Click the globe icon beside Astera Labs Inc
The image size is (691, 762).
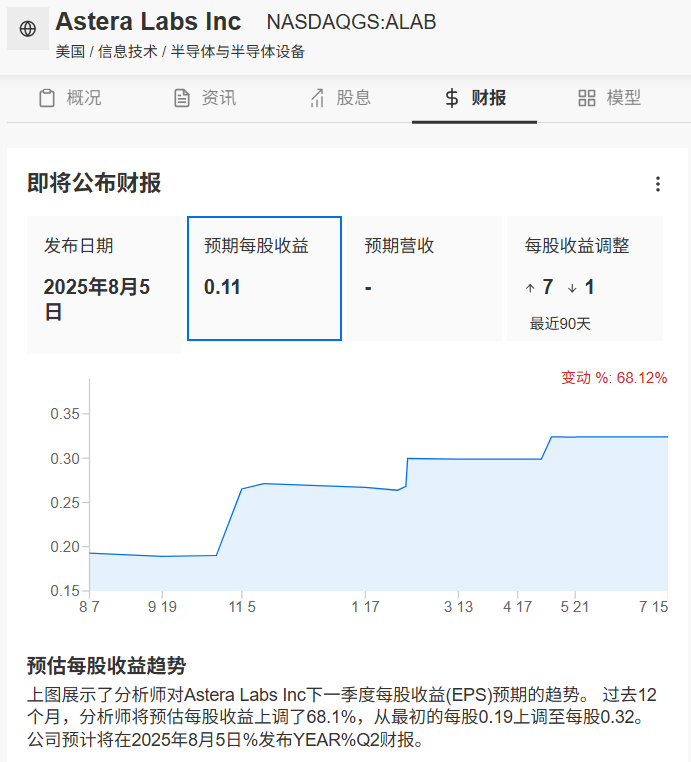tap(28, 29)
